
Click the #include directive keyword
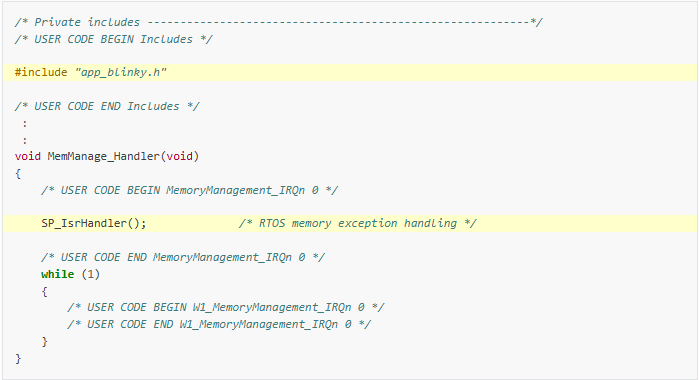click(41, 72)
